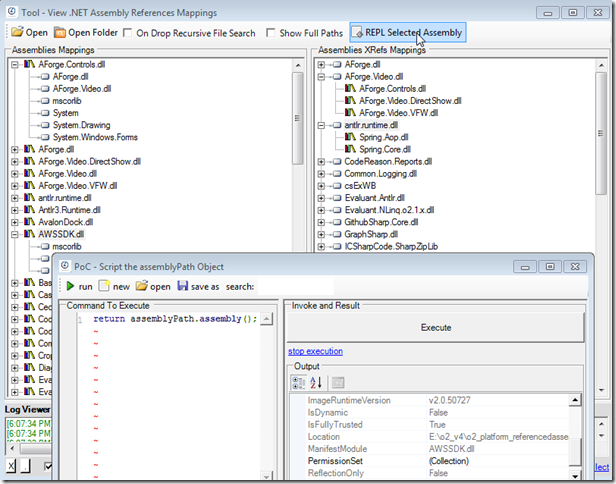Switch Output property grid to categorized view
This screenshot has width=616, height=484.
click(298, 382)
